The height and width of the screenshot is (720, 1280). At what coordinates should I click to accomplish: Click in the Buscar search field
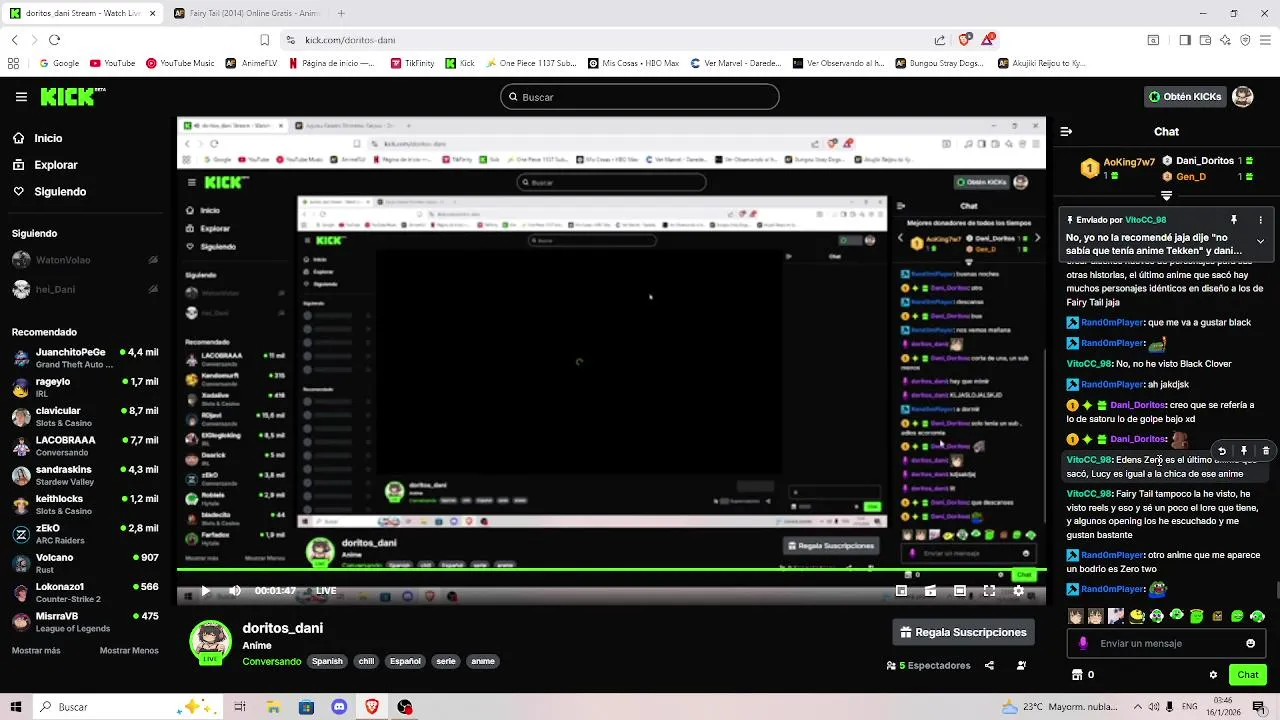(x=640, y=97)
